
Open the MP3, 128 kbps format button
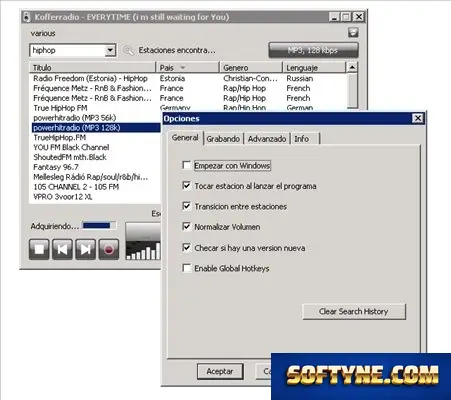(313, 50)
